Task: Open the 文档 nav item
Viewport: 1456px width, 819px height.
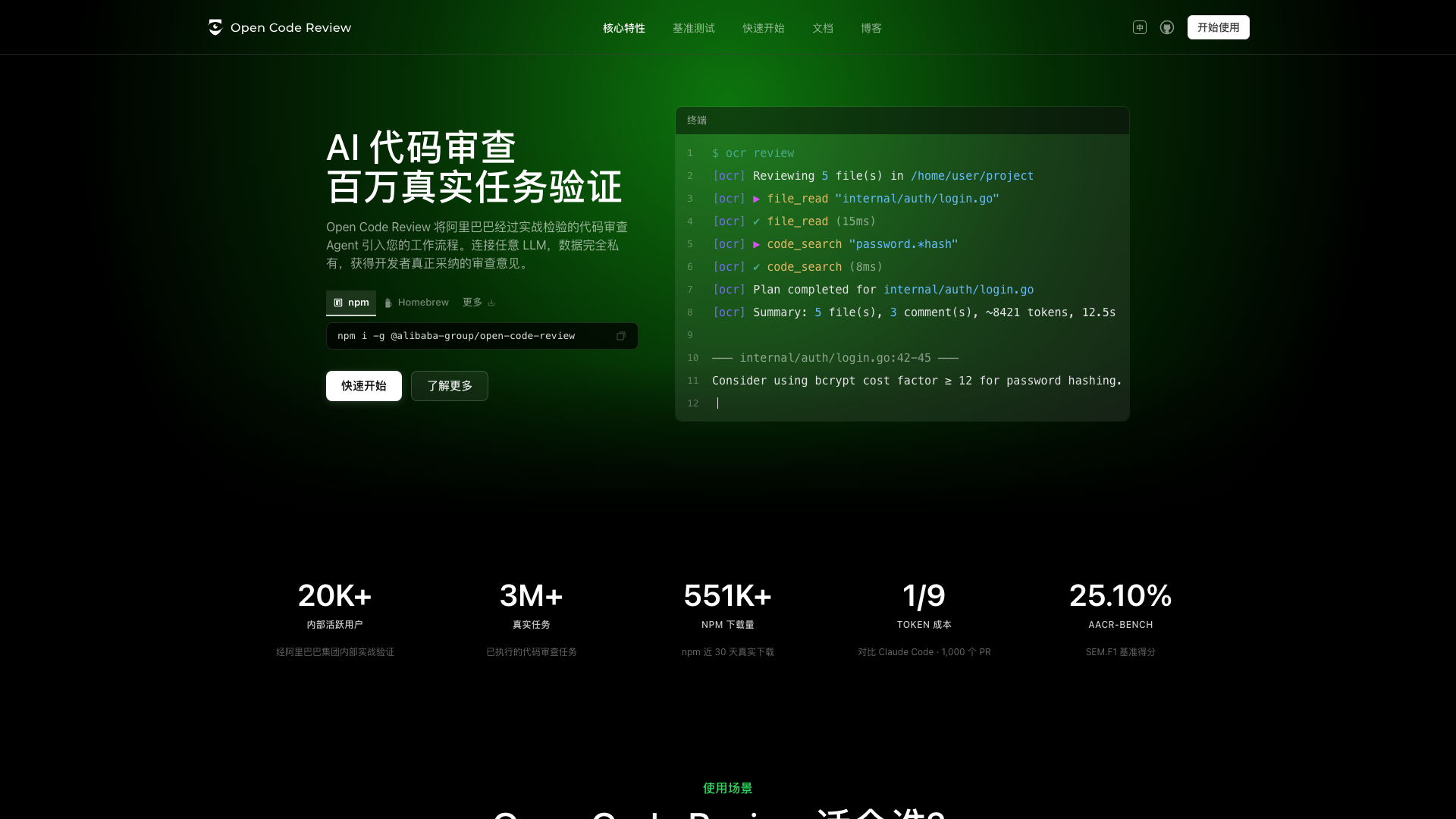Action: 823,28
